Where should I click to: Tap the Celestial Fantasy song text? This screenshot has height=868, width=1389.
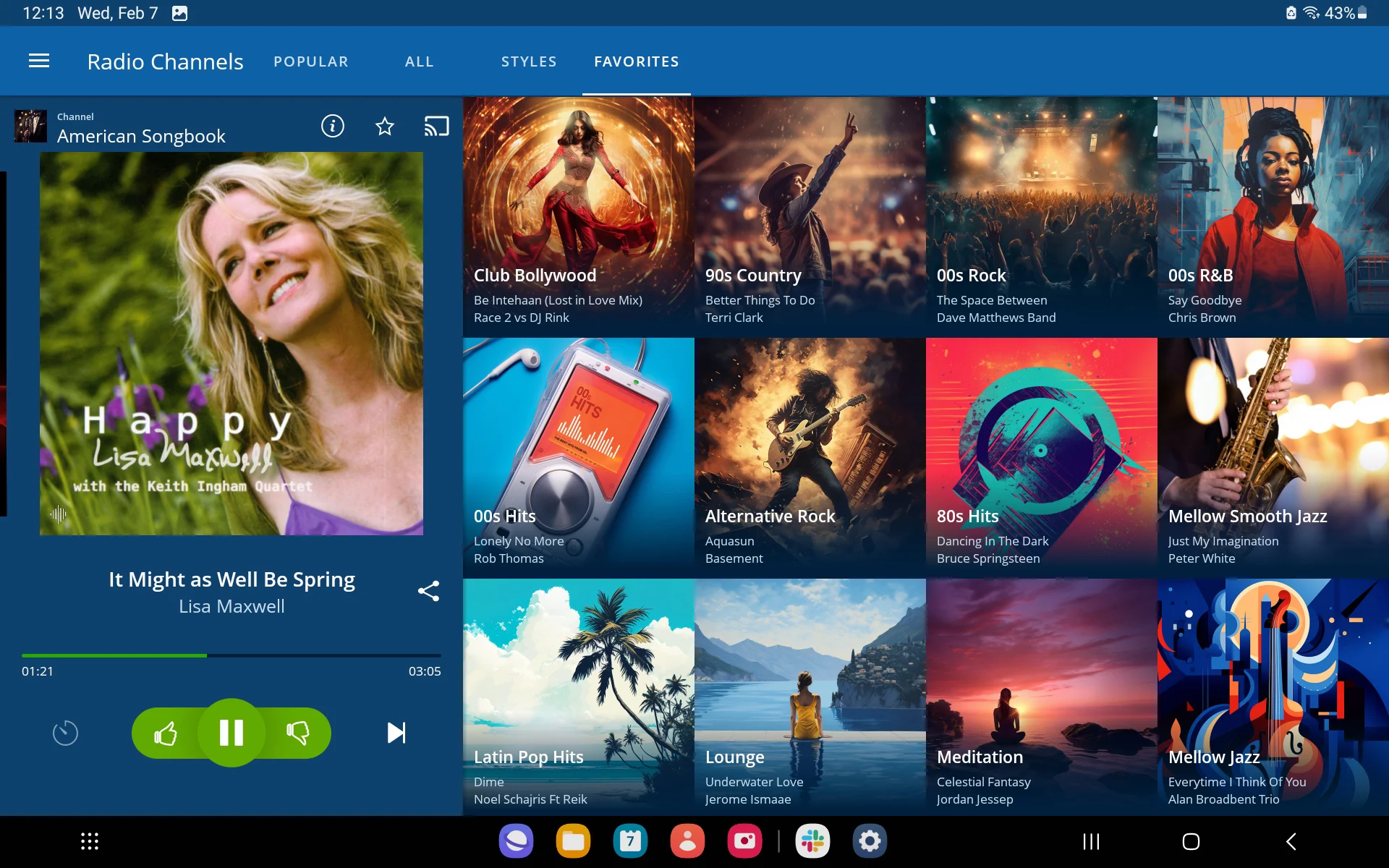[983, 782]
